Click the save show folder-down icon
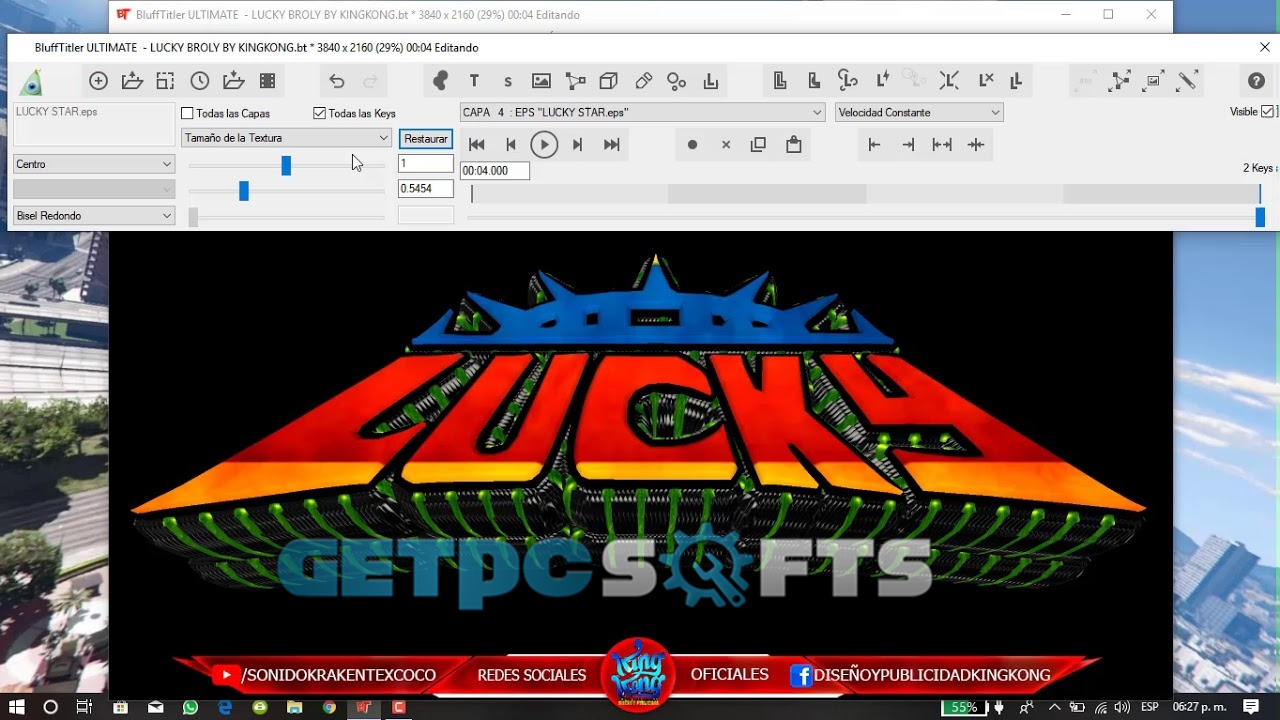1280x720 pixels. [x=234, y=81]
